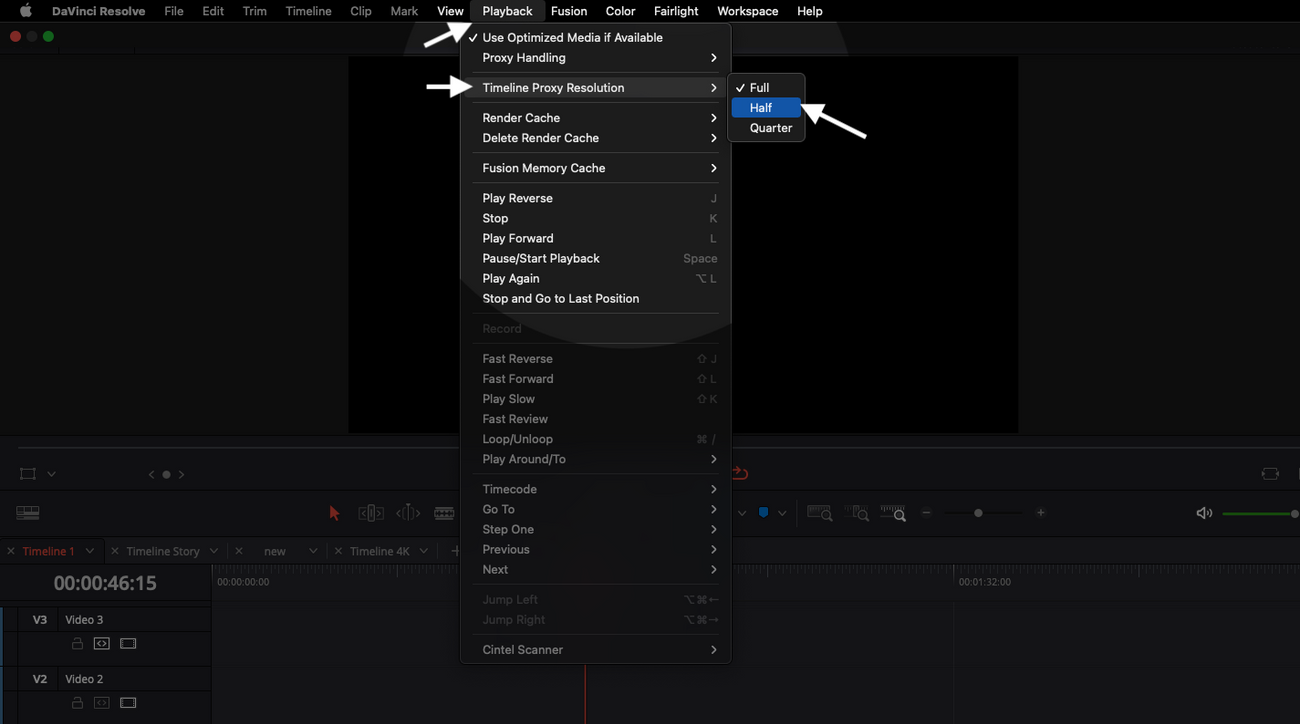
Task: Click the Full Extent Zoom icon
Action: click(x=819, y=513)
